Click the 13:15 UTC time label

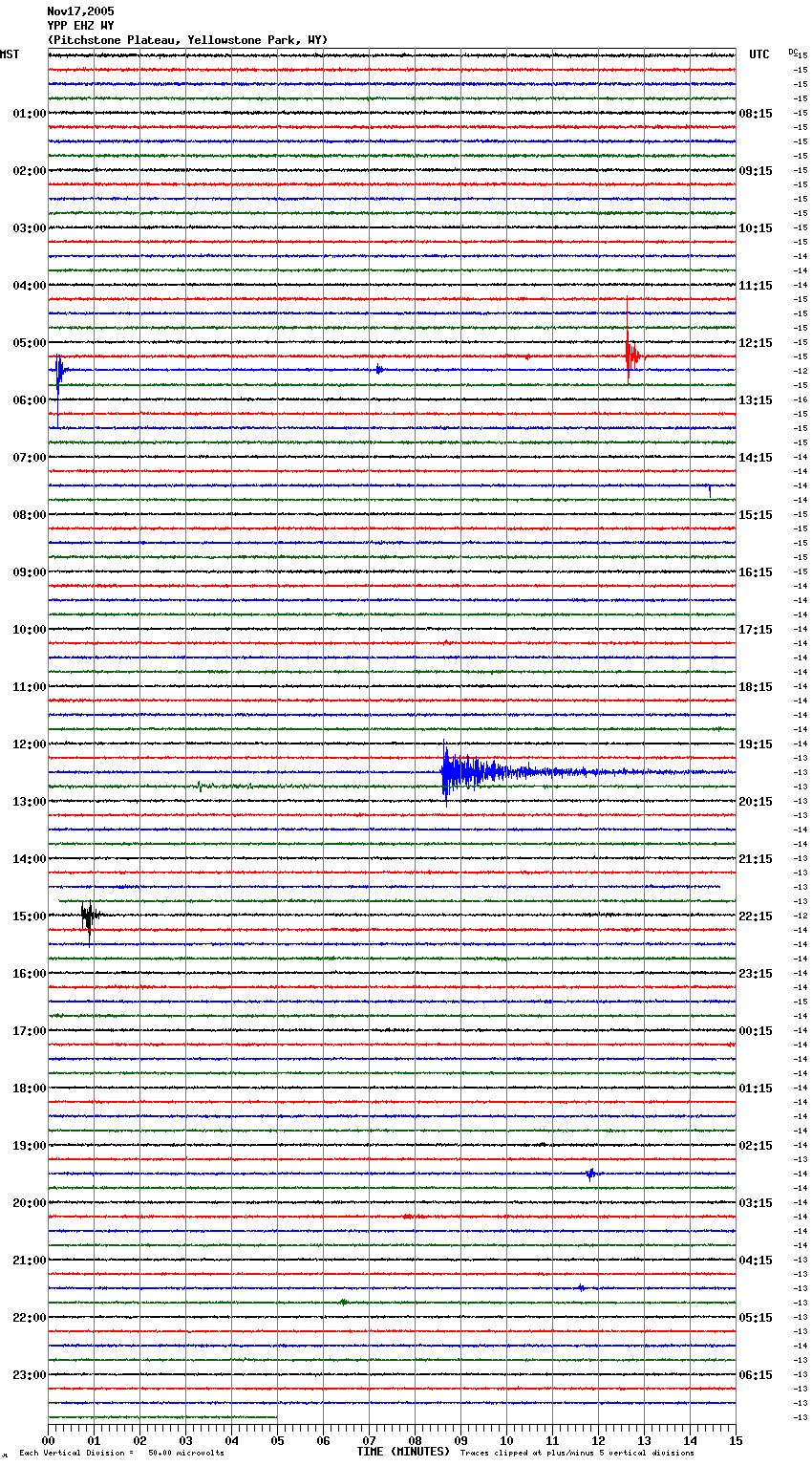point(756,400)
